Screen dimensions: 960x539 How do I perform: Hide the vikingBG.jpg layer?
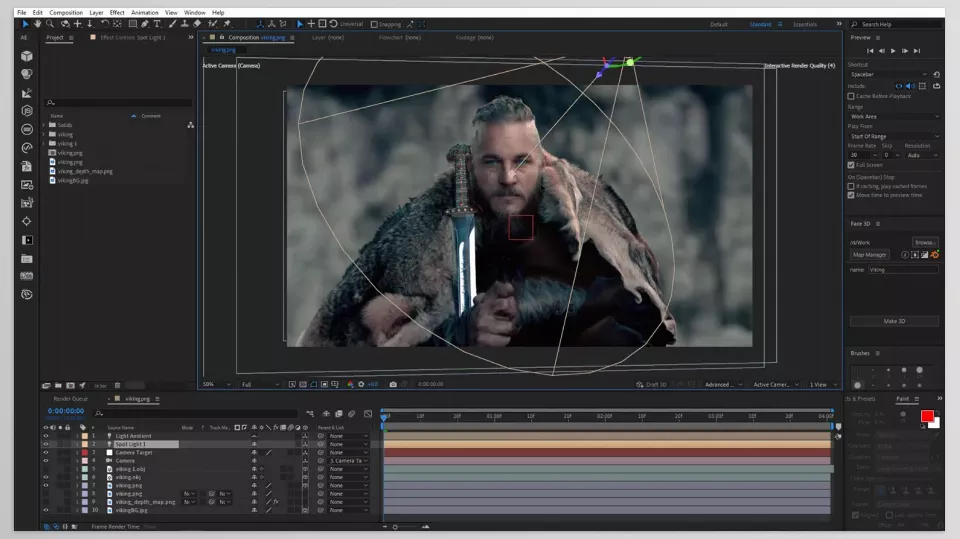[x=45, y=510]
